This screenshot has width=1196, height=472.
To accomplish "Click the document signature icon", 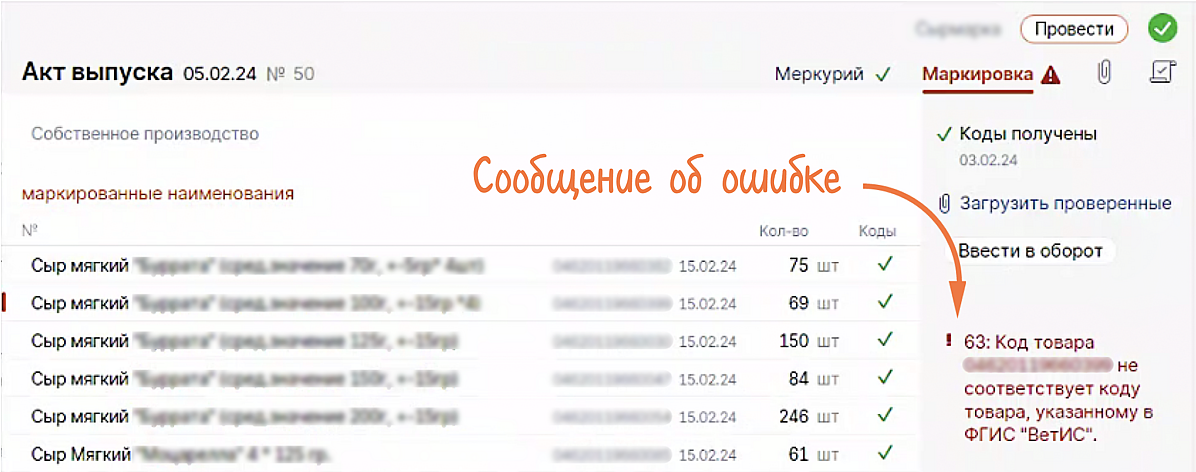I will tap(1161, 73).
